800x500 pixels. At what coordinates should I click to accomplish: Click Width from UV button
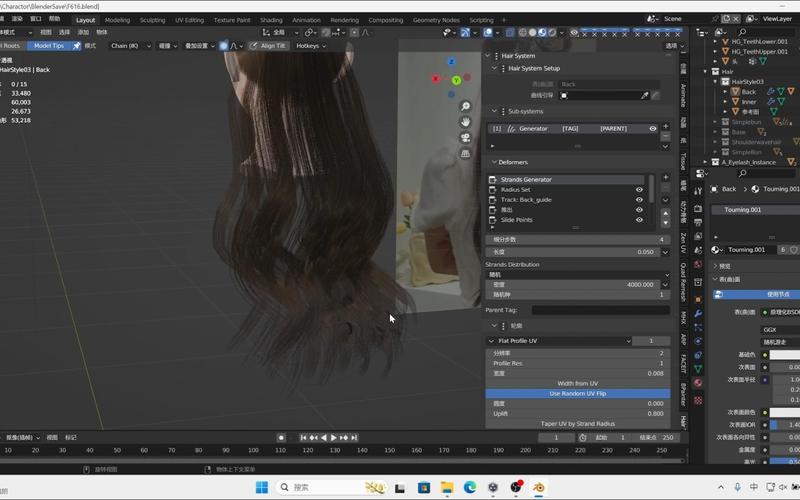click(x=578, y=383)
